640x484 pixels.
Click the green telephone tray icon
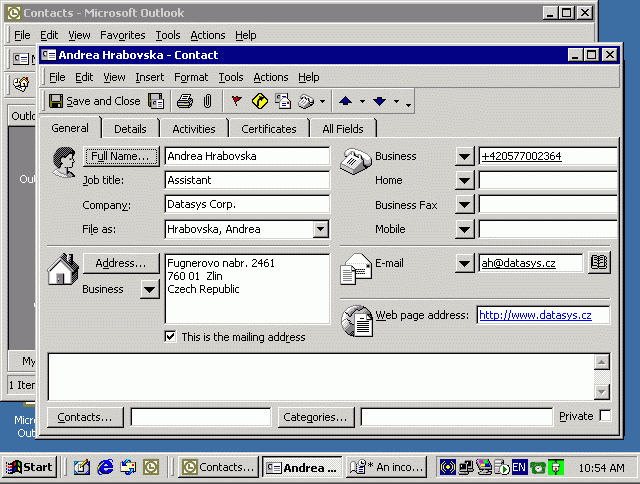click(x=538, y=467)
